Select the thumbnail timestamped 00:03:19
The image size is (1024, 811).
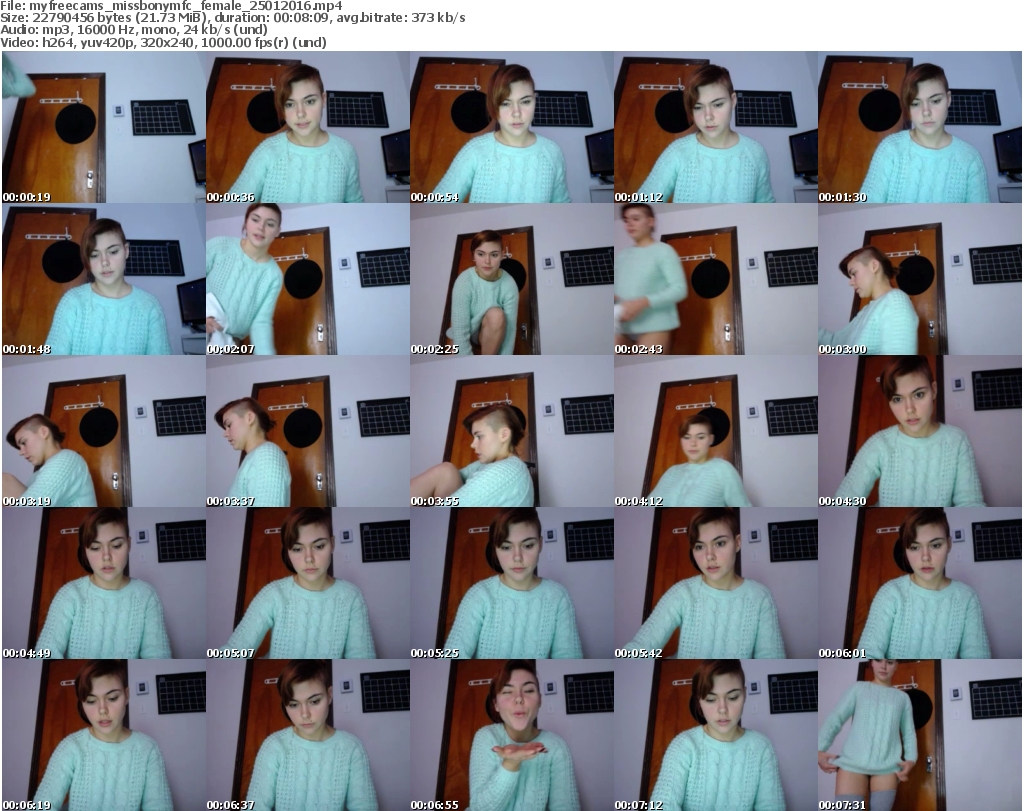(x=104, y=432)
